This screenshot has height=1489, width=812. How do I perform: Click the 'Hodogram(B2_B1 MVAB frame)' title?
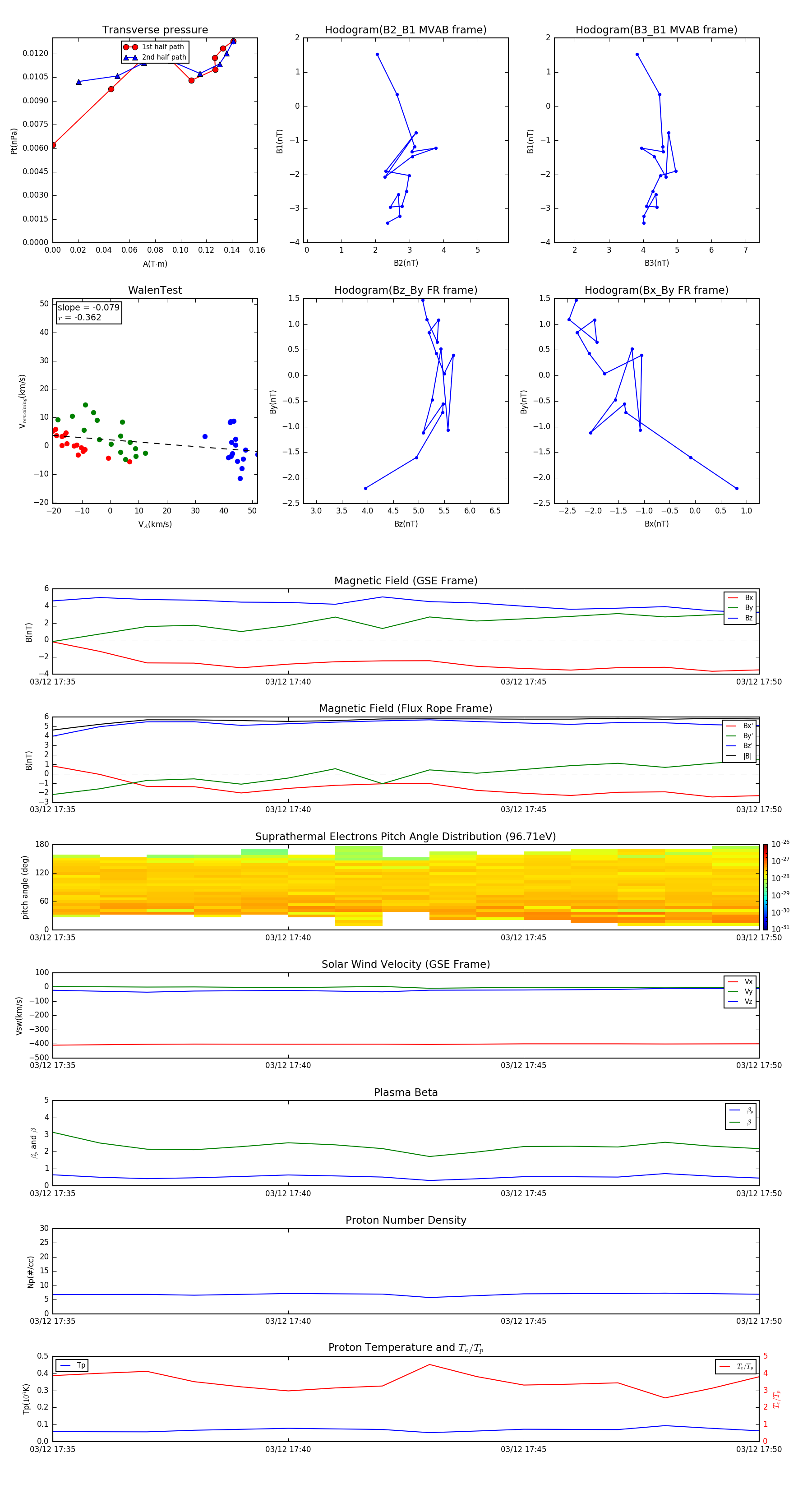click(x=406, y=30)
